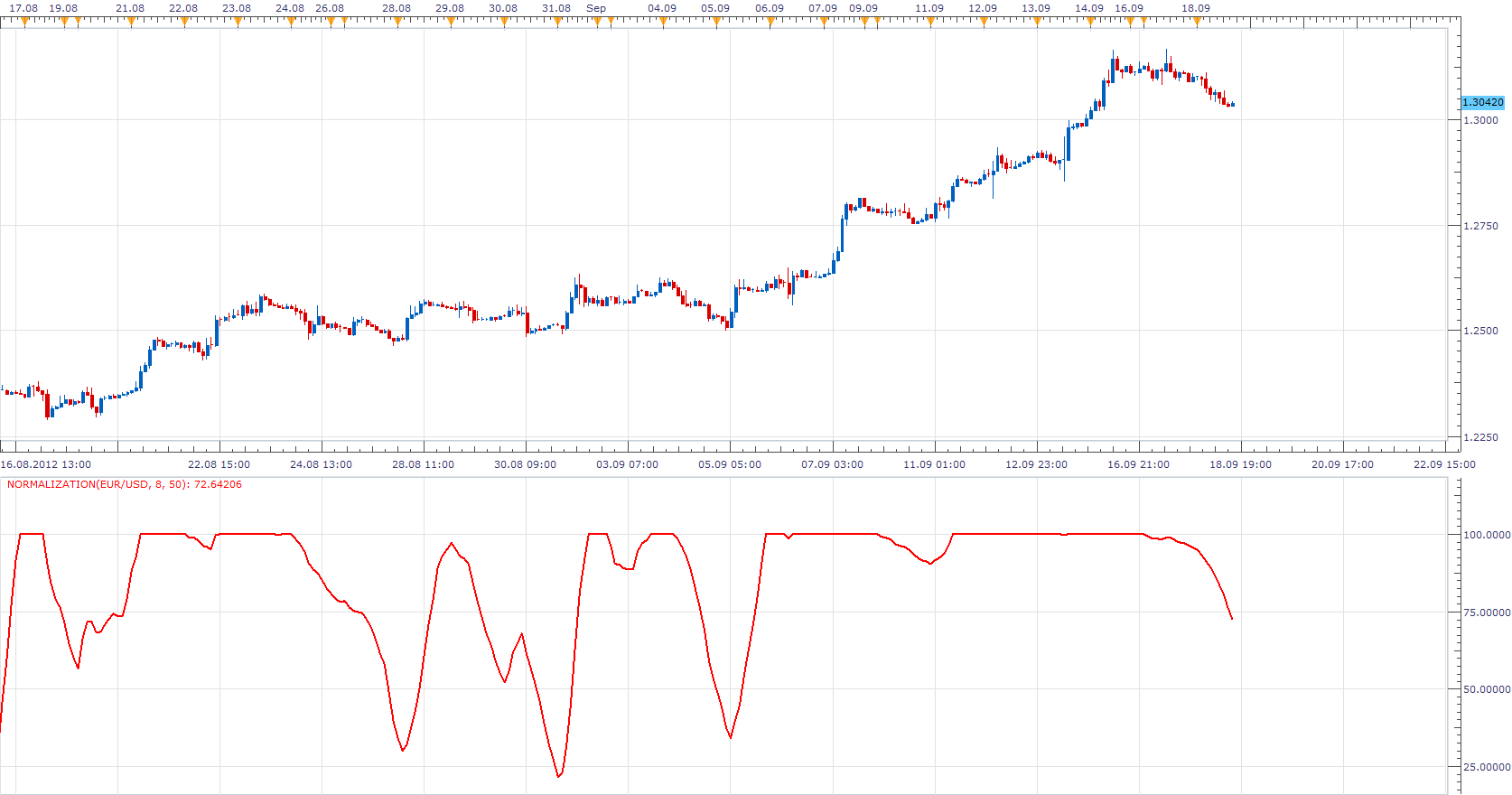Click the orange day marker below 07.09
Screen dimensions: 1512x795
click(x=824, y=22)
